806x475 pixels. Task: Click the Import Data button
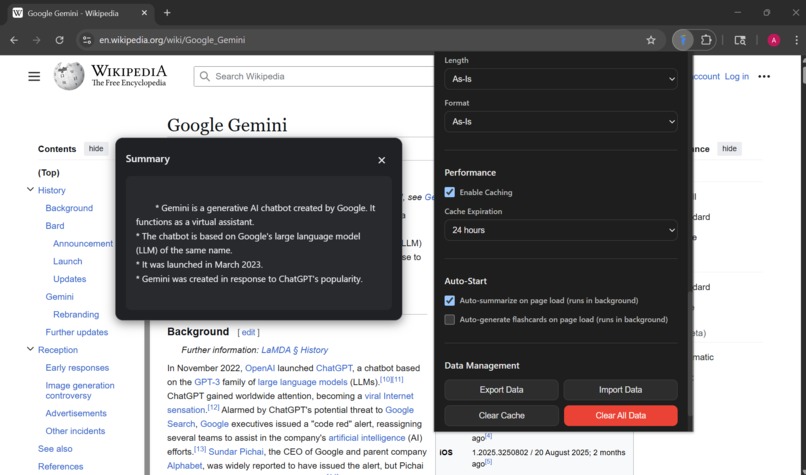tap(620, 390)
